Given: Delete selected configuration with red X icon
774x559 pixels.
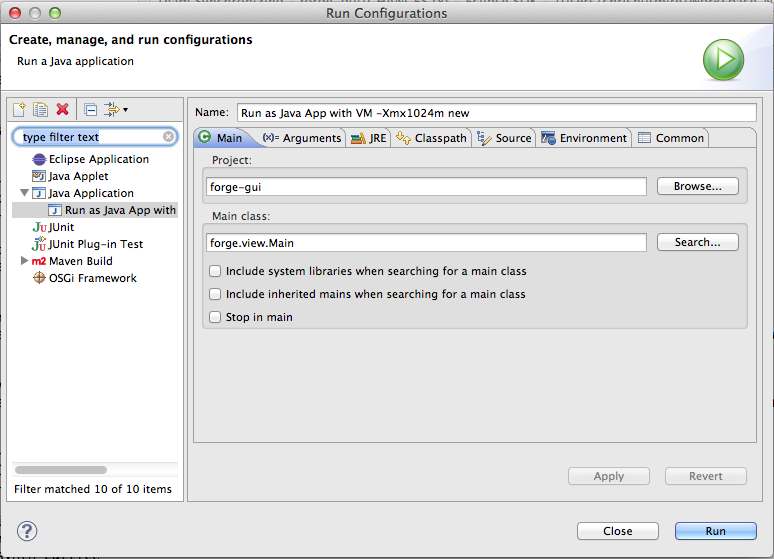Looking at the screenshot, I should [62, 110].
